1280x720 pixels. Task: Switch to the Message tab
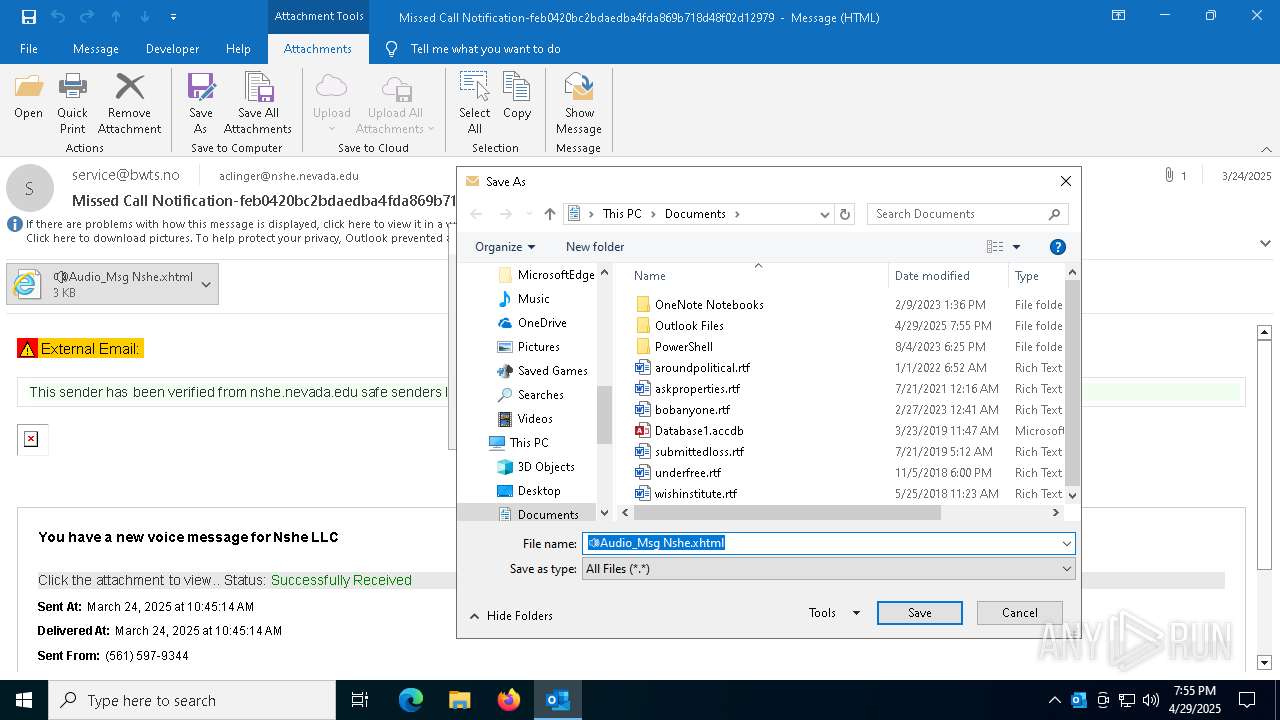tap(96, 49)
